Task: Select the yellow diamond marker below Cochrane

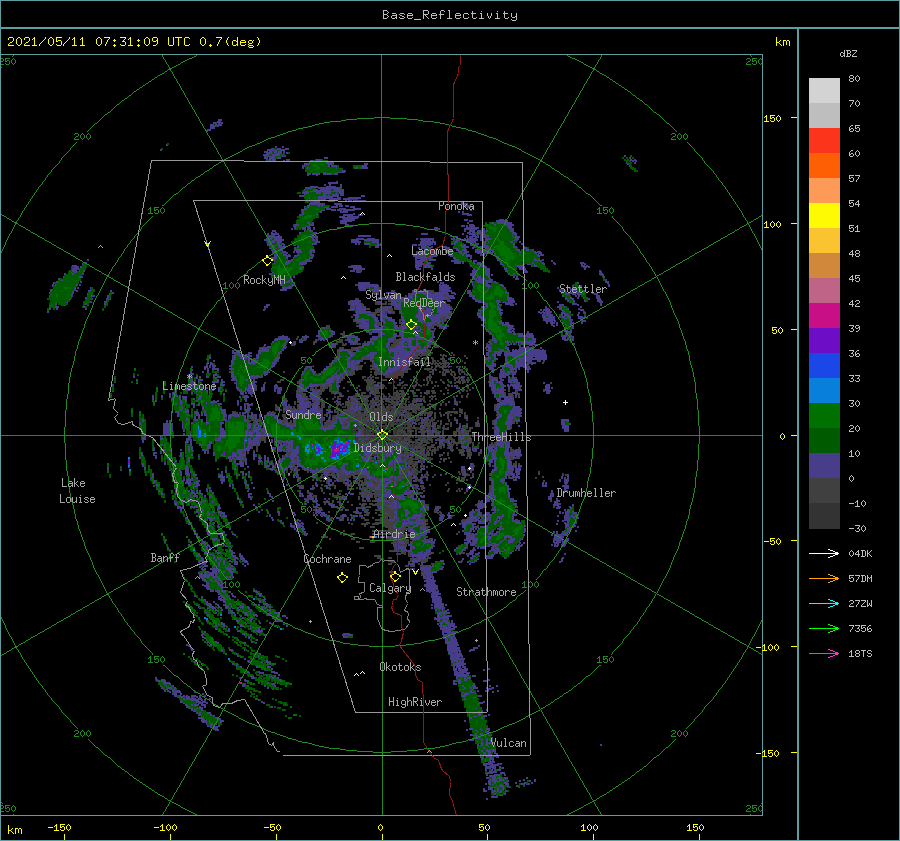Action: click(x=342, y=578)
